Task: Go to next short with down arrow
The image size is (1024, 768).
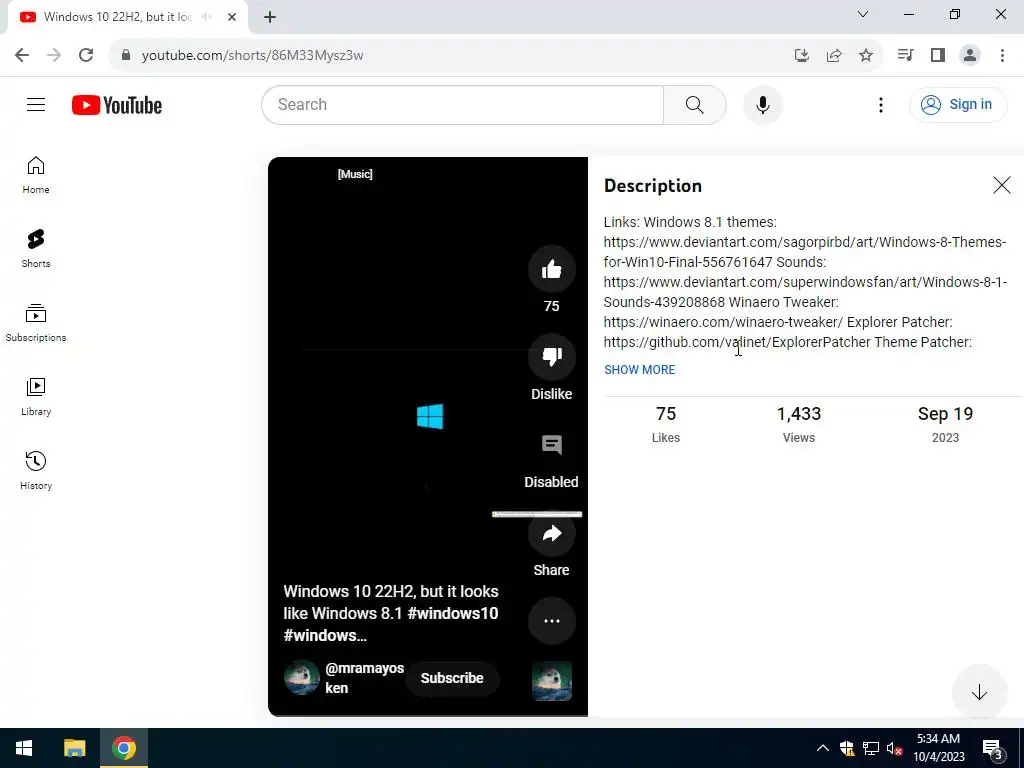Action: click(978, 692)
